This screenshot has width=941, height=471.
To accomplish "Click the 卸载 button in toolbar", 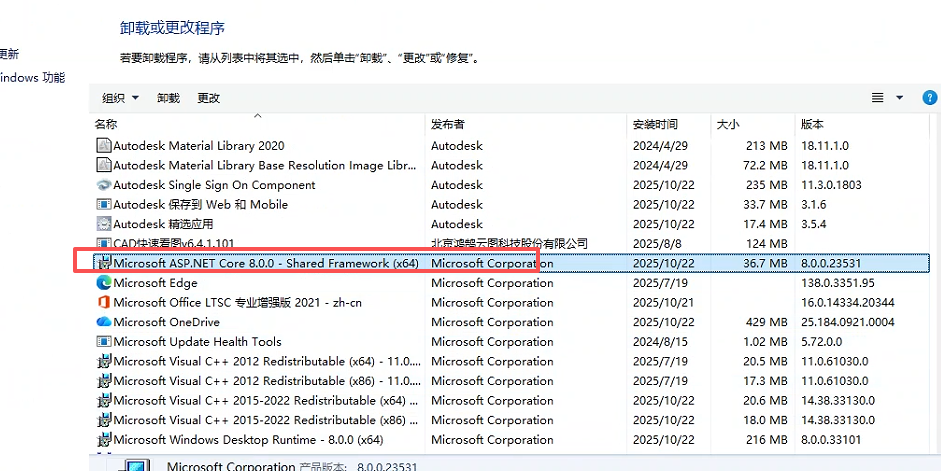I will (168, 98).
